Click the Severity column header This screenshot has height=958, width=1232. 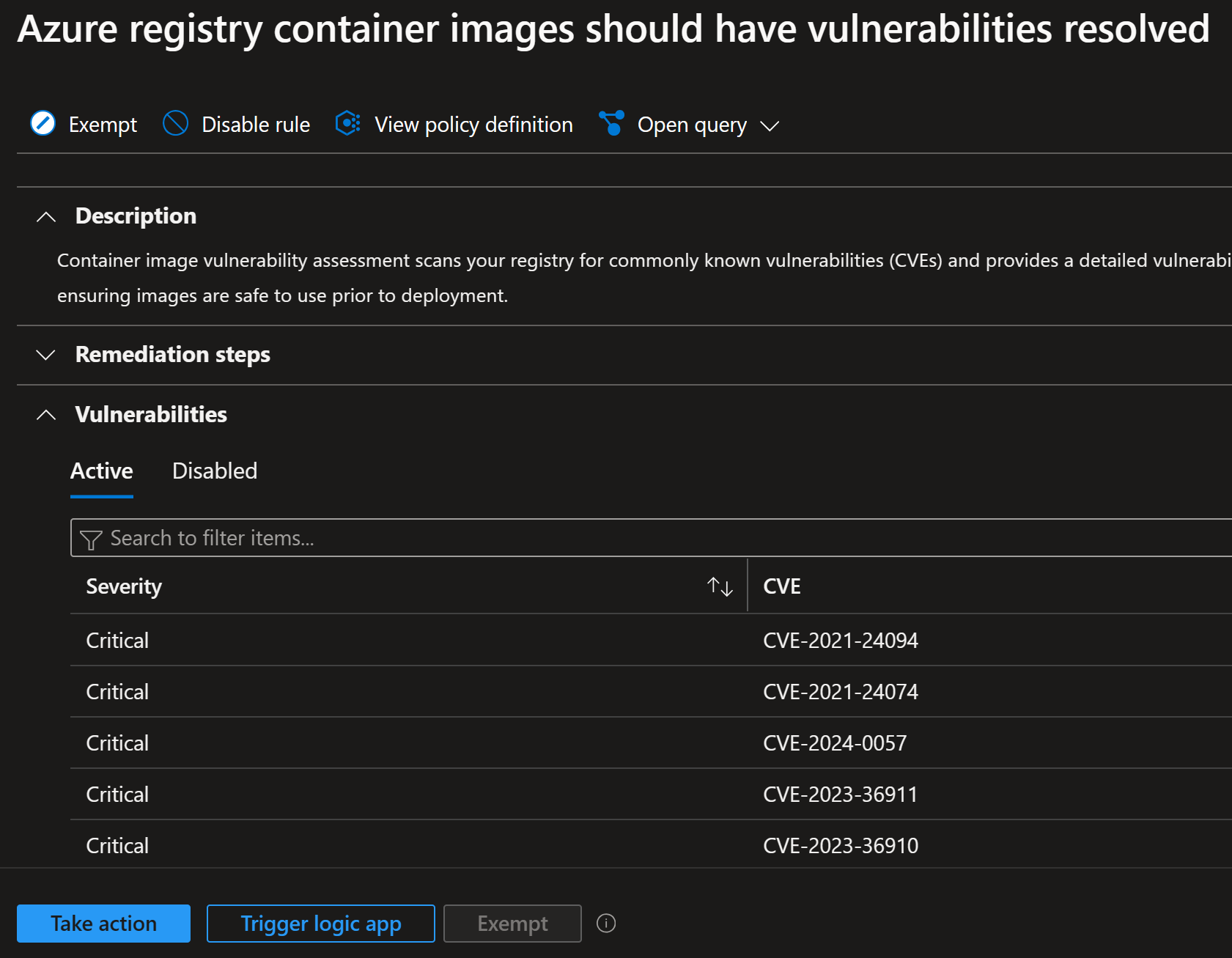pyautogui.click(x=124, y=586)
